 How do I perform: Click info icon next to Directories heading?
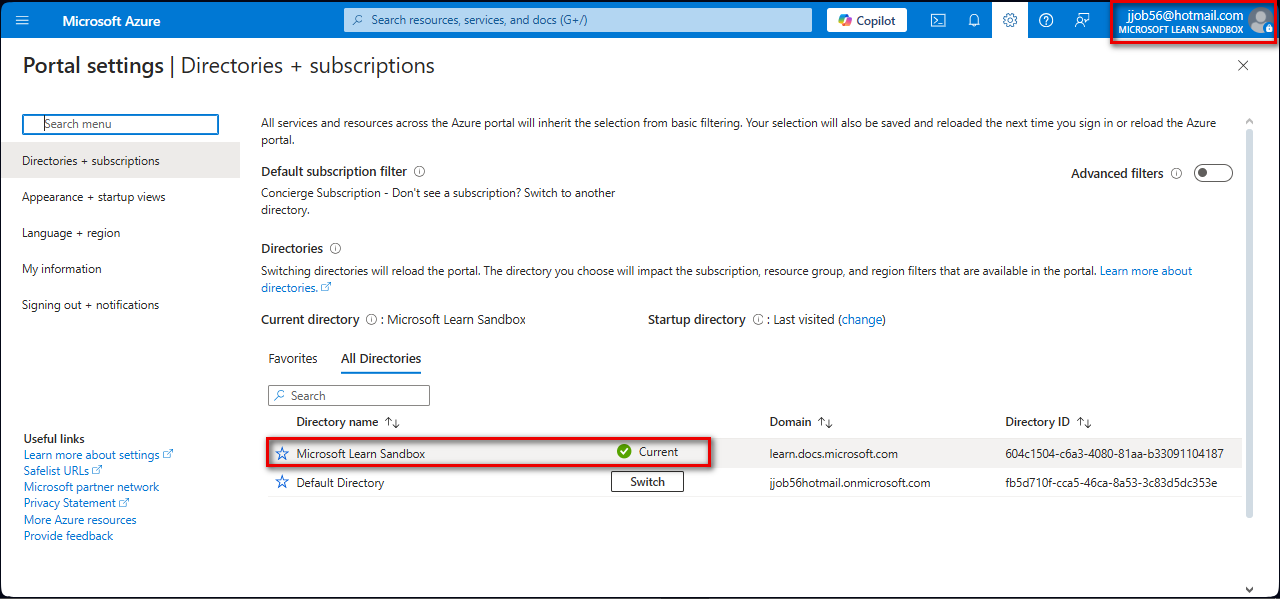pyautogui.click(x=335, y=248)
